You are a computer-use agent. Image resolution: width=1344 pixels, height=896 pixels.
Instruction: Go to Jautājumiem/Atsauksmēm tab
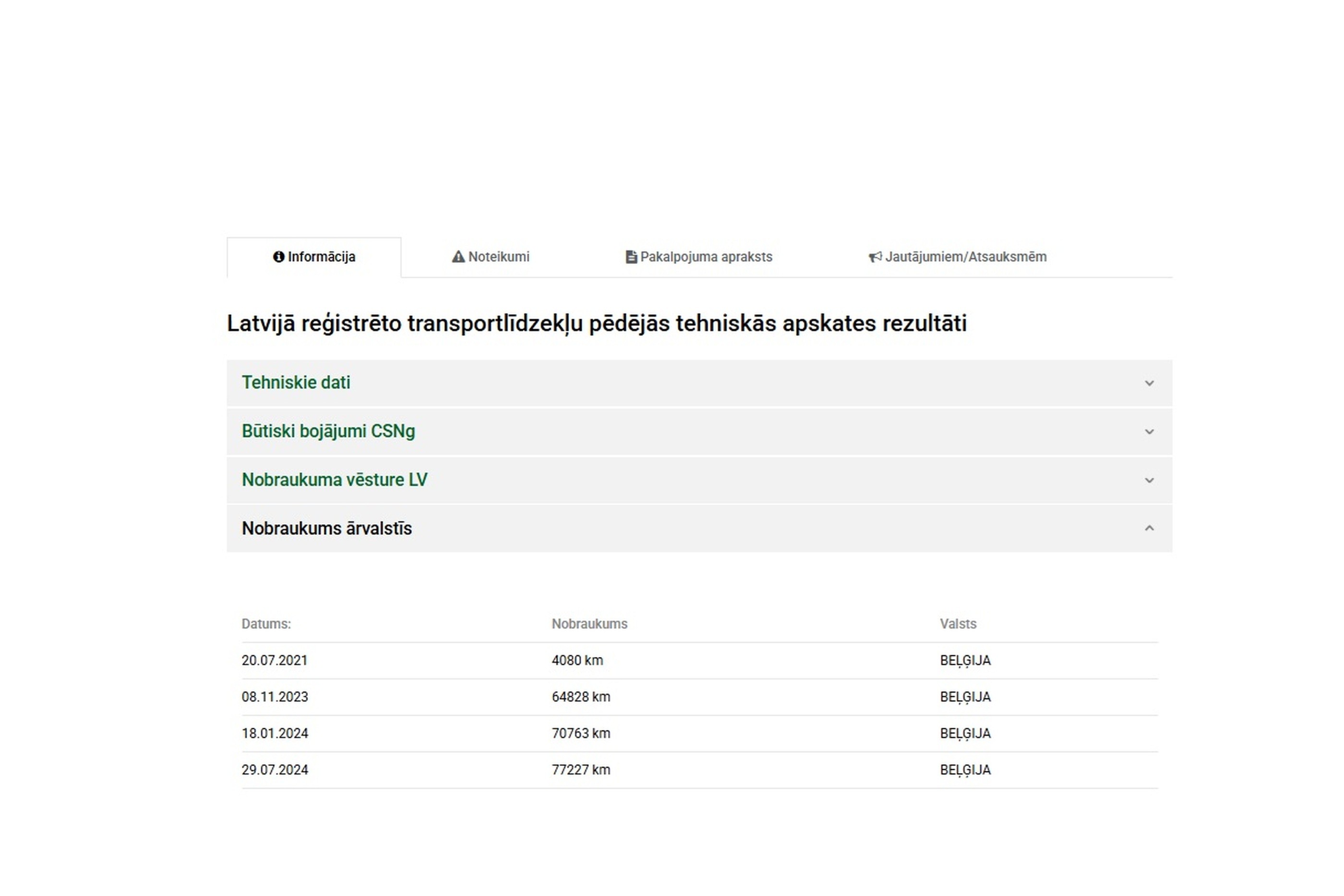(958, 257)
